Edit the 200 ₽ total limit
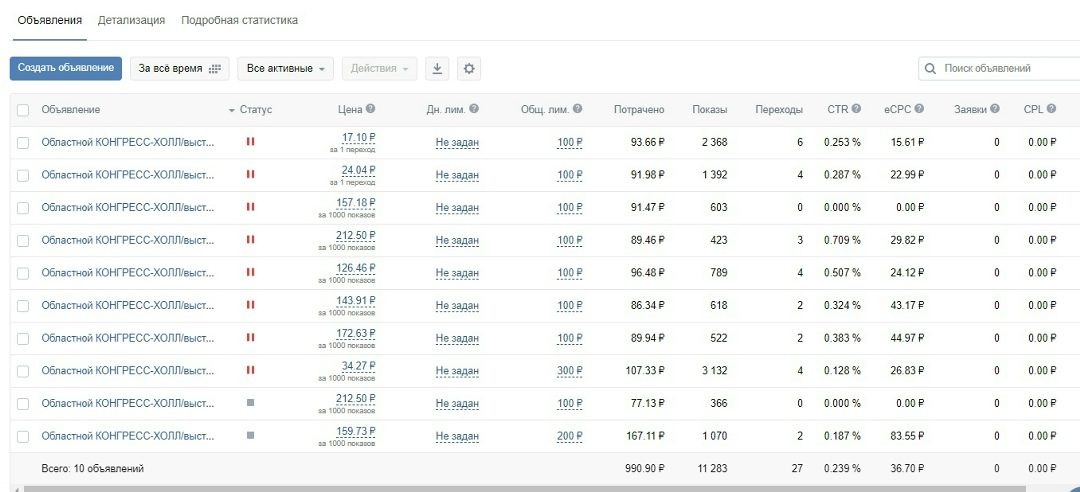The height and width of the screenshot is (492, 1080). pos(570,436)
